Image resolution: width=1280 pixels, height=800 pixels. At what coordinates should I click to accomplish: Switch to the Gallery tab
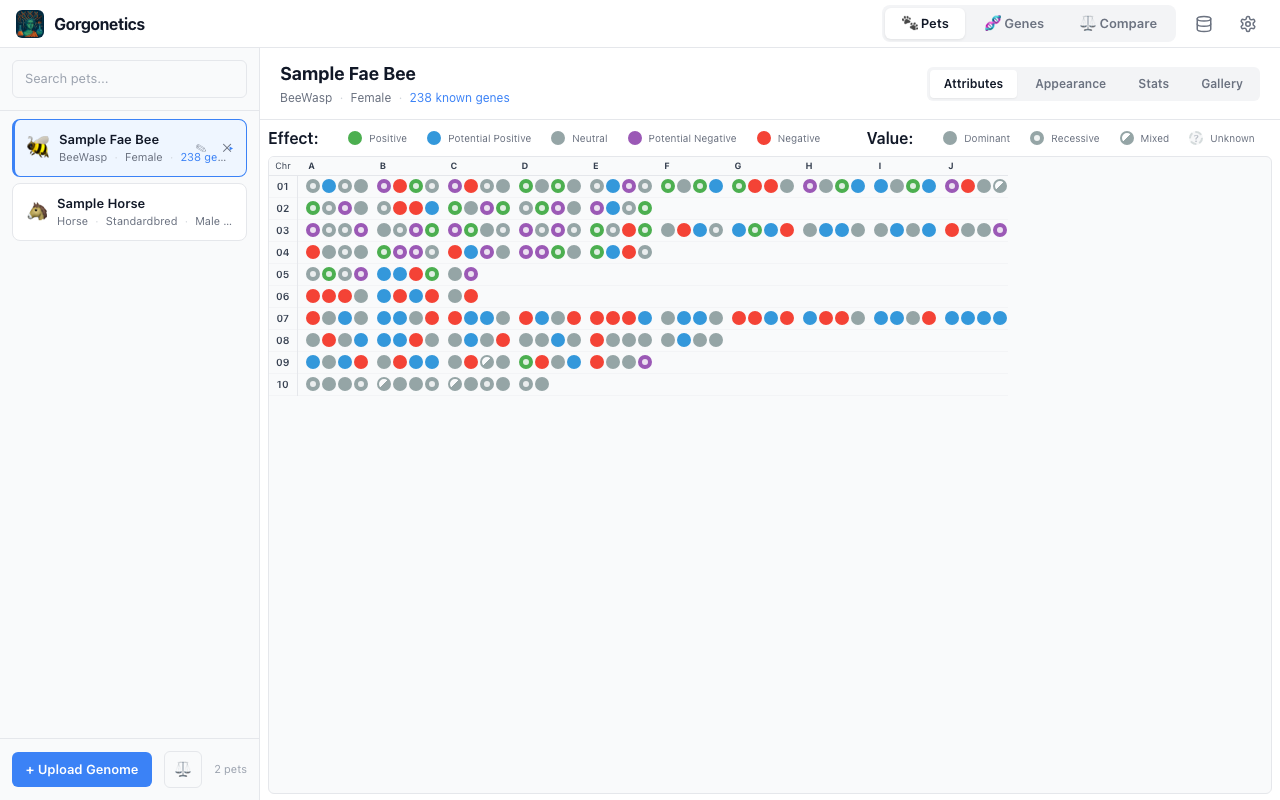[x=1221, y=84]
